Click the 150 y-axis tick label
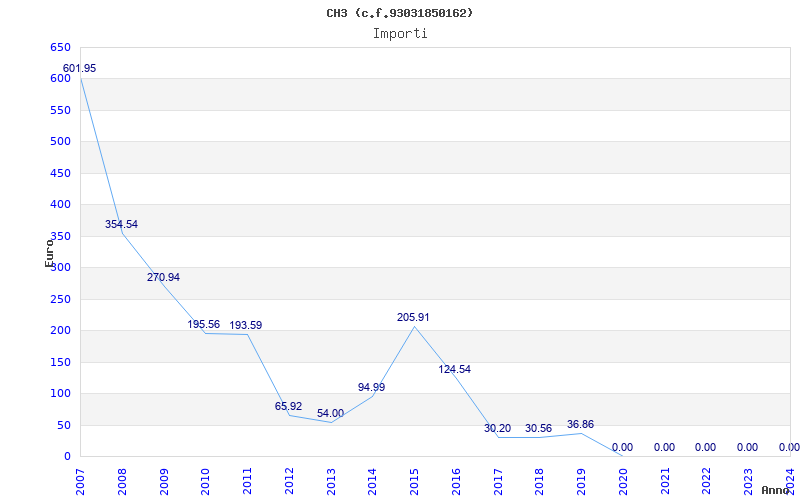The image size is (800, 500). 60,362
